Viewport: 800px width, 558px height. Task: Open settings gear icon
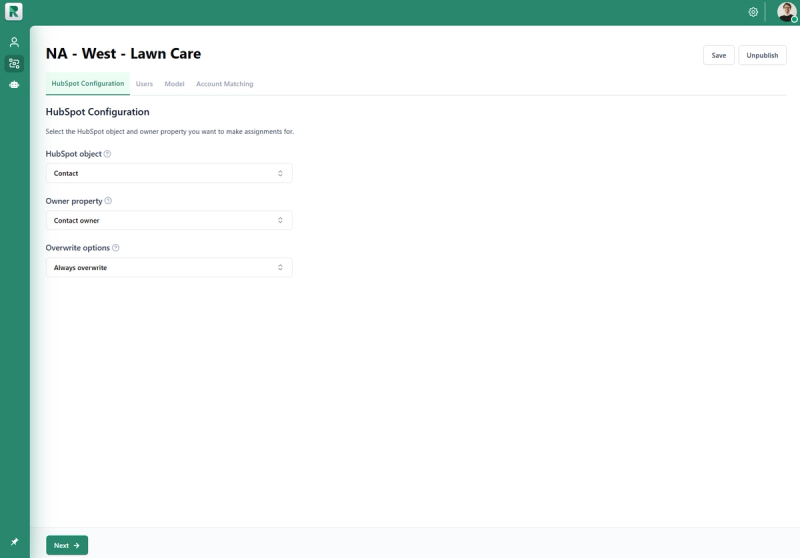click(x=753, y=12)
